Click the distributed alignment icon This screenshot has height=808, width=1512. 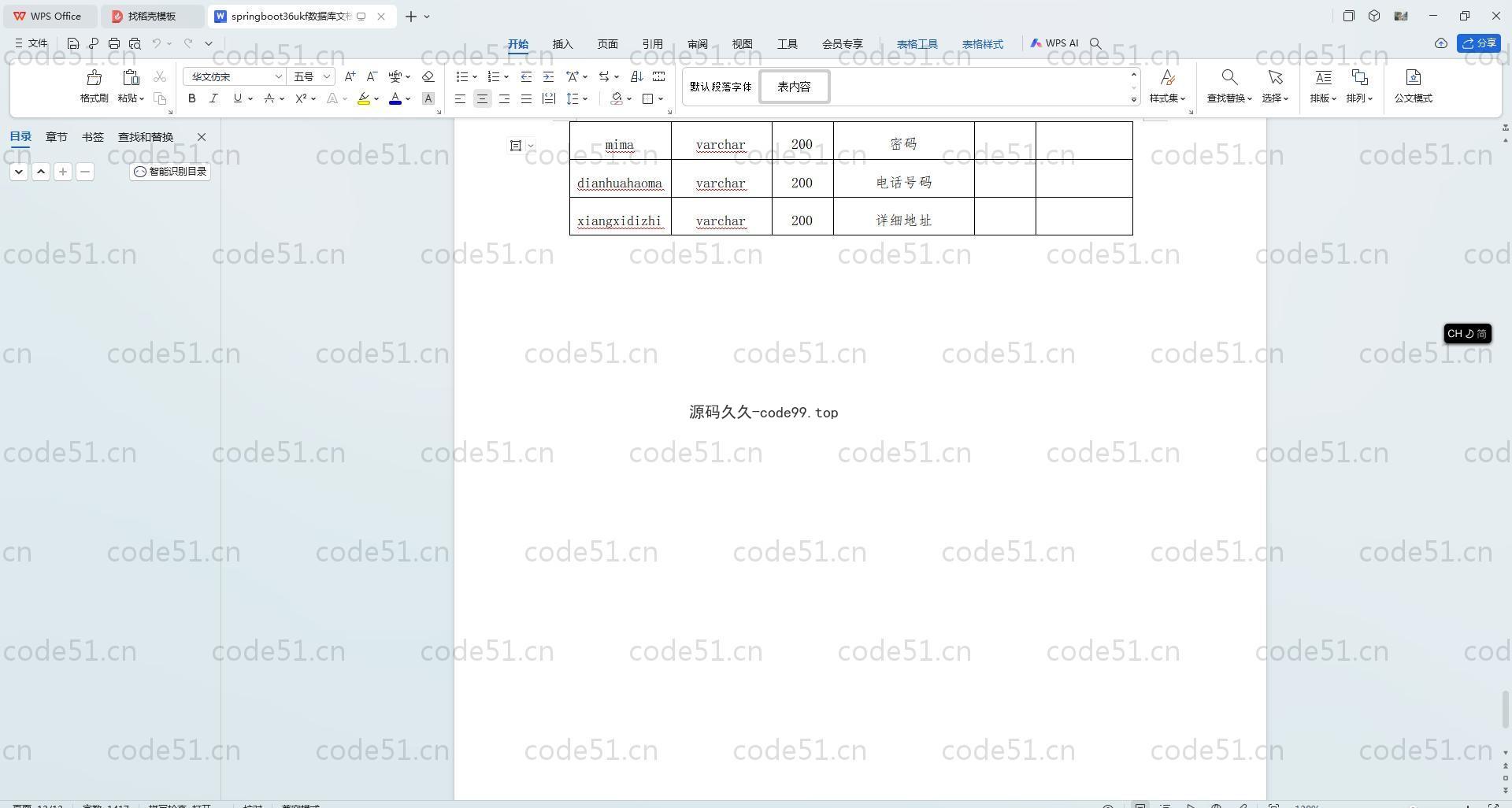click(548, 98)
